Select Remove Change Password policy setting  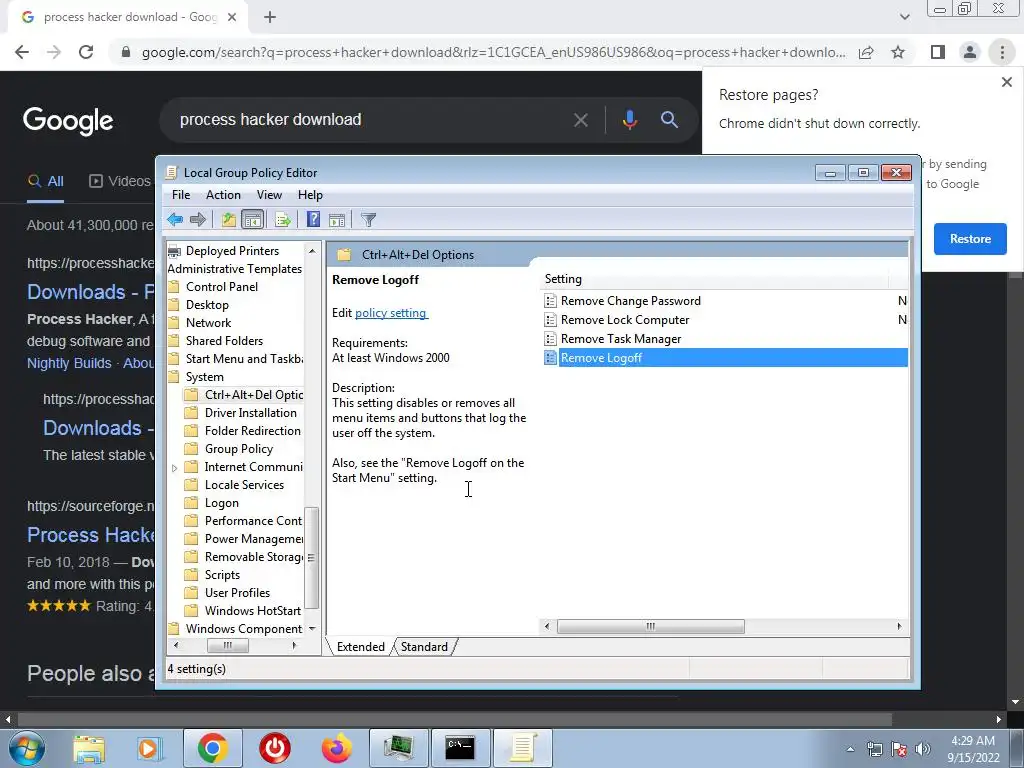point(630,301)
